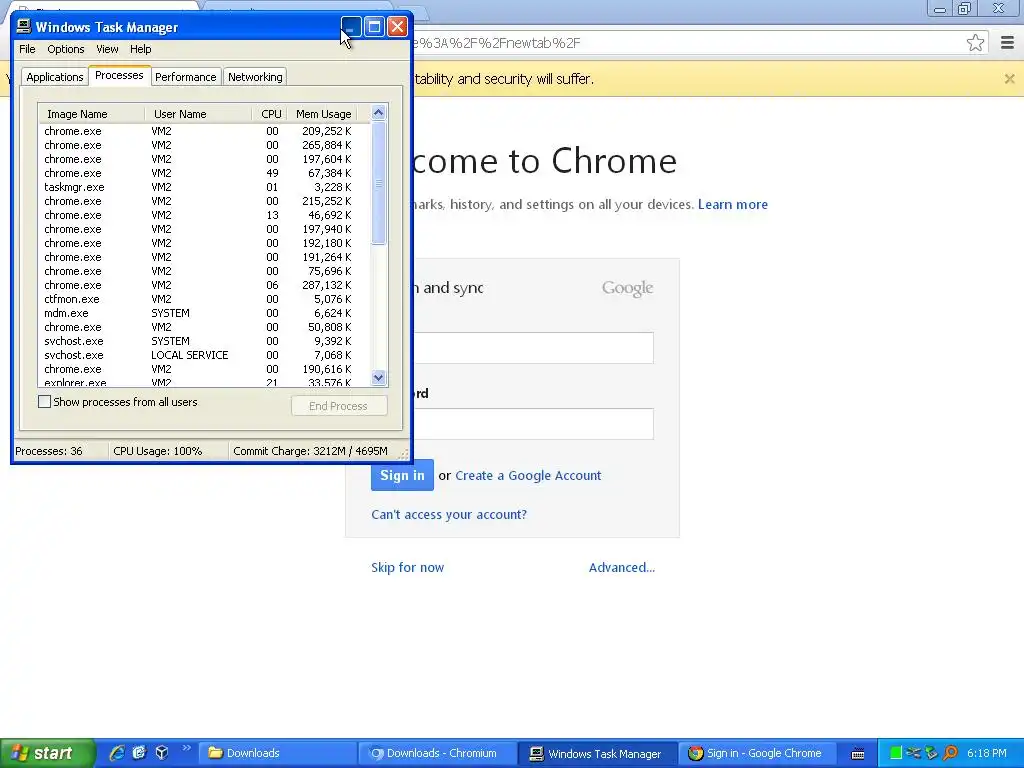Viewport: 1024px width, 768px height.
Task: Select chrome.exe with CPU value 49
Action: [204, 173]
